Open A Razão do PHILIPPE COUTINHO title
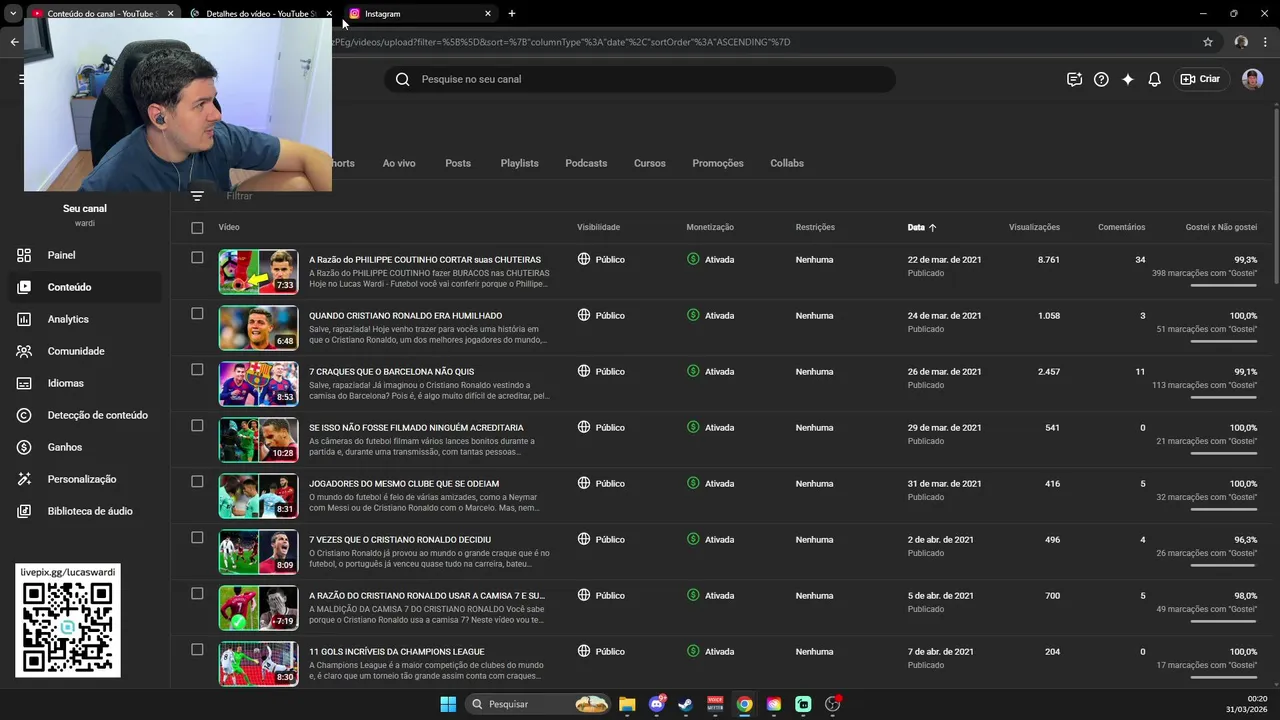Image resolution: width=1280 pixels, height=720 pixels. pos(425,260)
